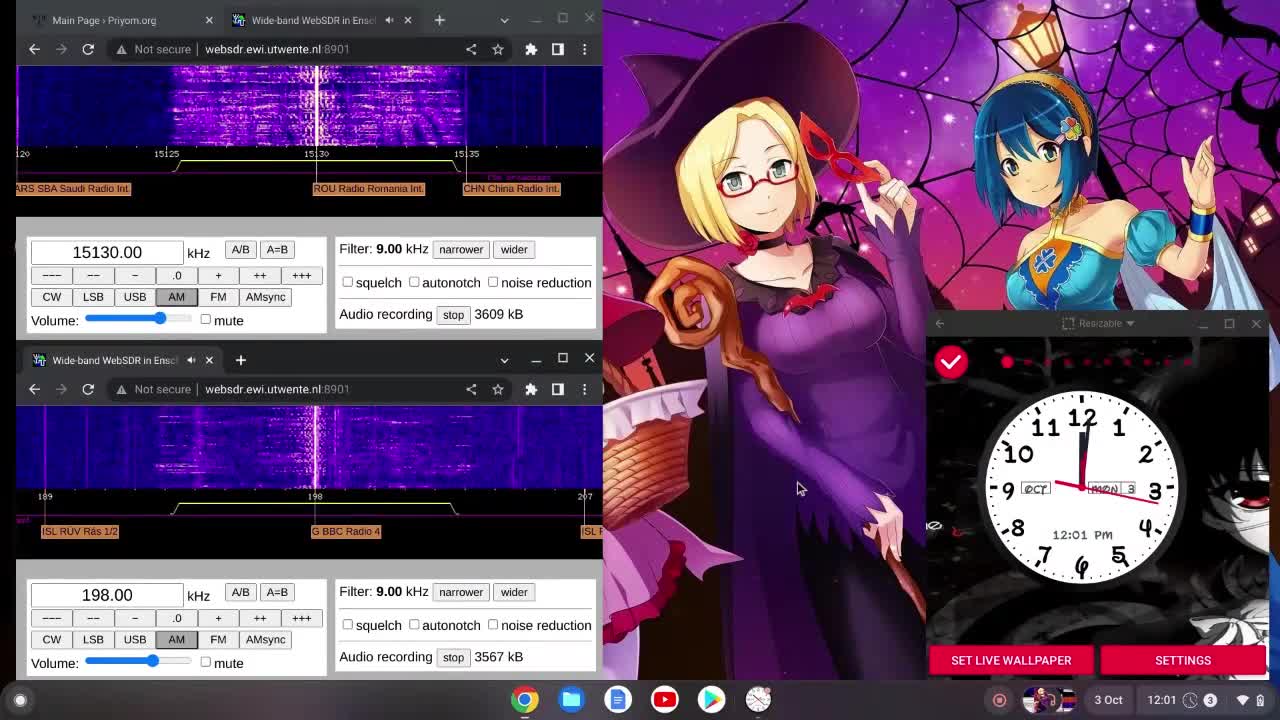This screenshot has width=1280, height=720.
Task: Click SET LIVE WALLPAPER button
Action: point(1011,660)
